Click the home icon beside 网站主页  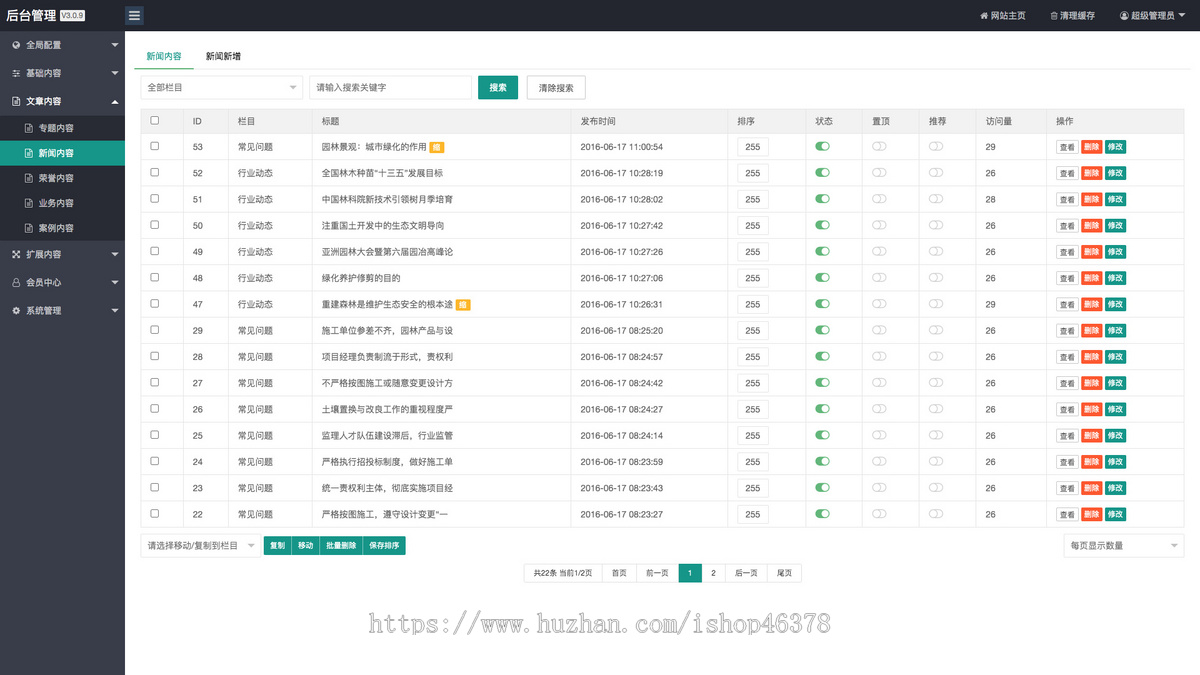pos(983,16)
